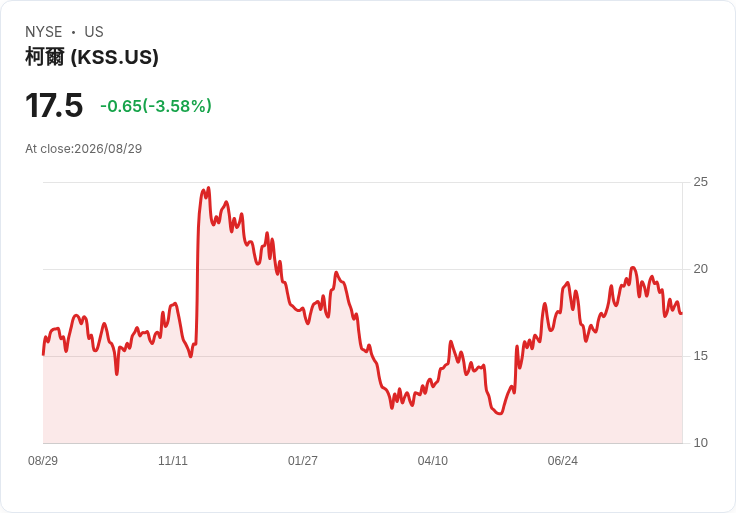Click the stock name 柯爾 (KSS.US)
Screen dimensions: 736x513
[x=92, y=57]
